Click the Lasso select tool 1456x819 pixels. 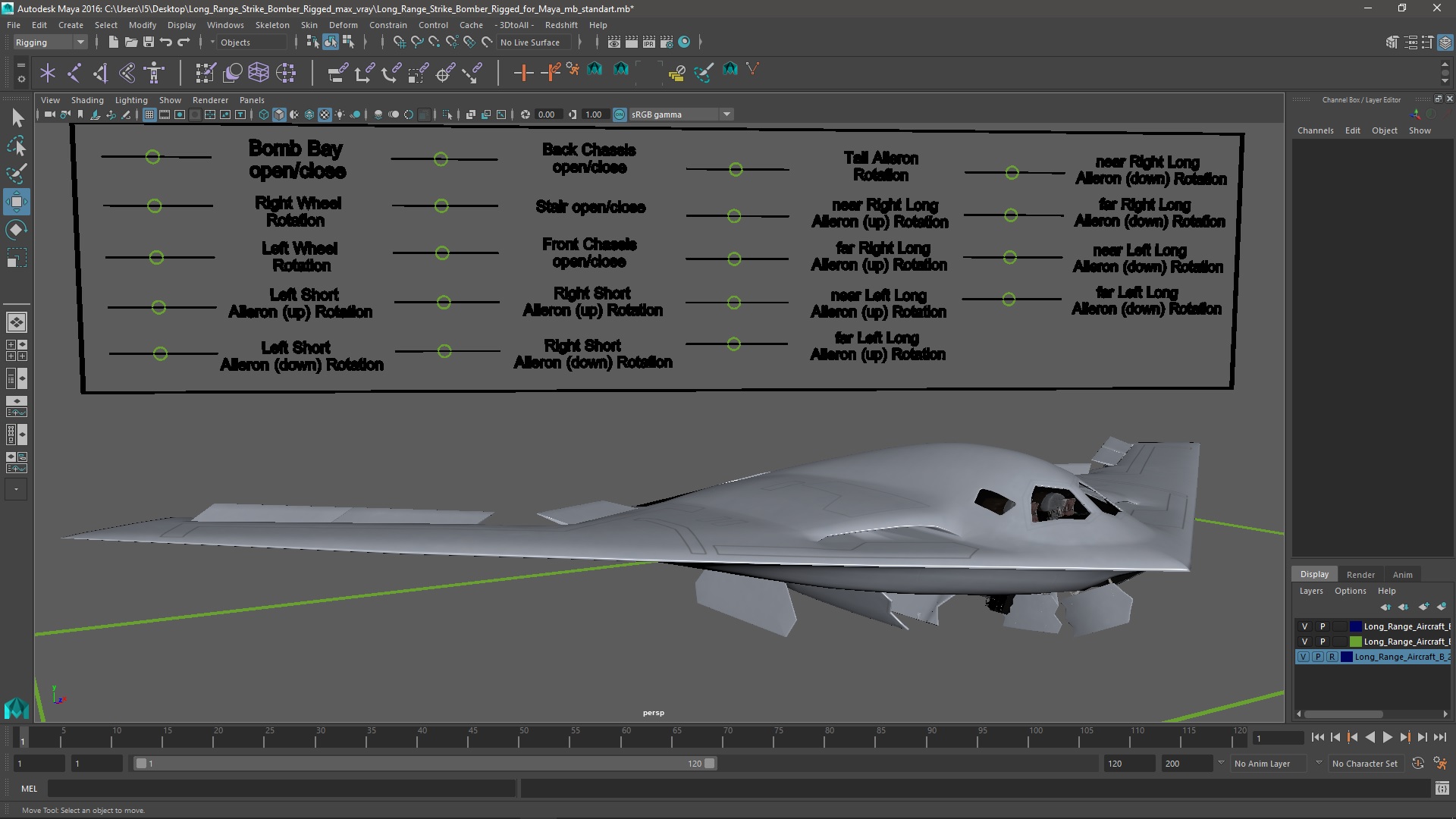(16, 146)
